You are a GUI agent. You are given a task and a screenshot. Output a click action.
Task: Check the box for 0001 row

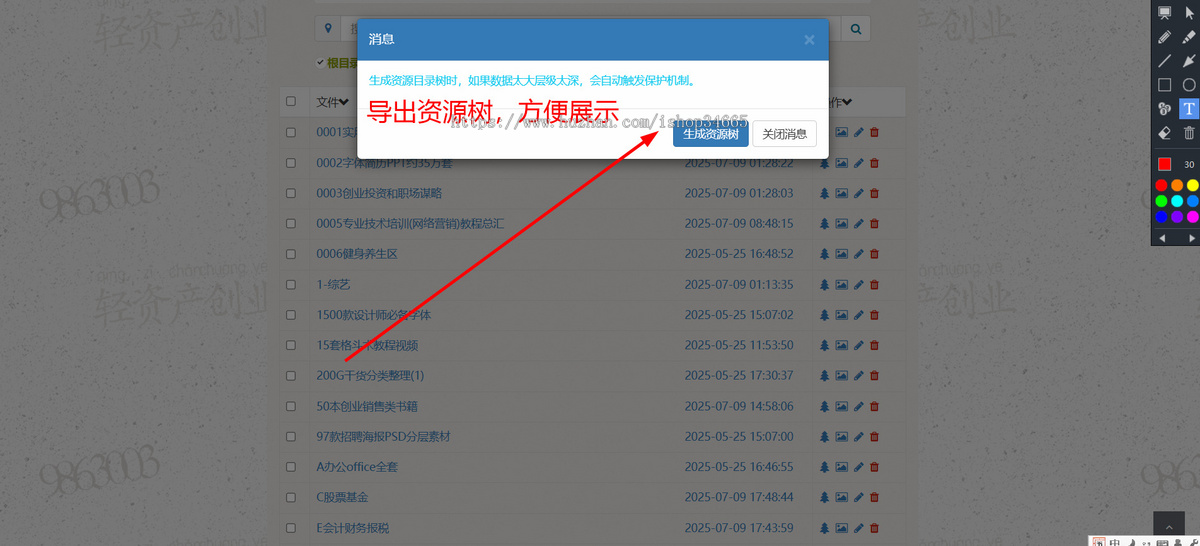(291, 132)
